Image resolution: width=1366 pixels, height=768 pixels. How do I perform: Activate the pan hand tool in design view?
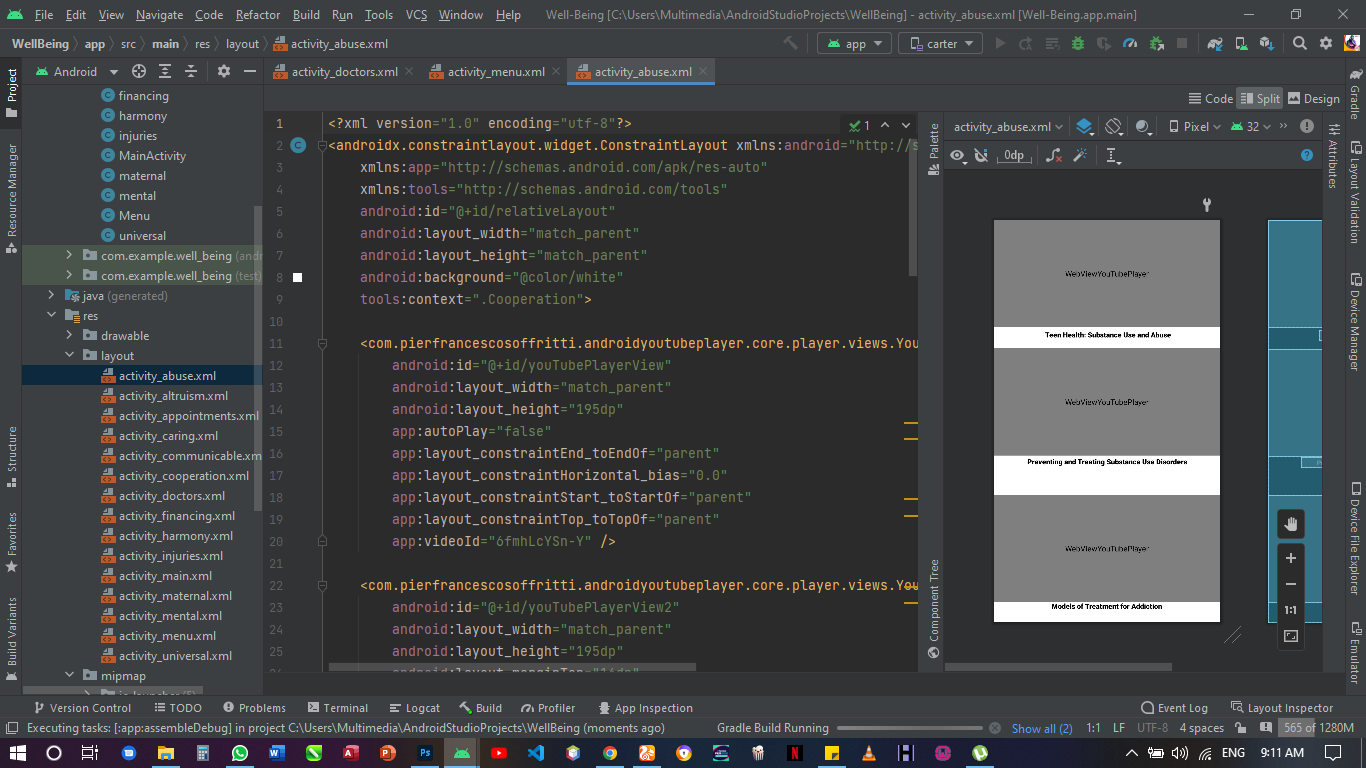tap(1290, 524)
